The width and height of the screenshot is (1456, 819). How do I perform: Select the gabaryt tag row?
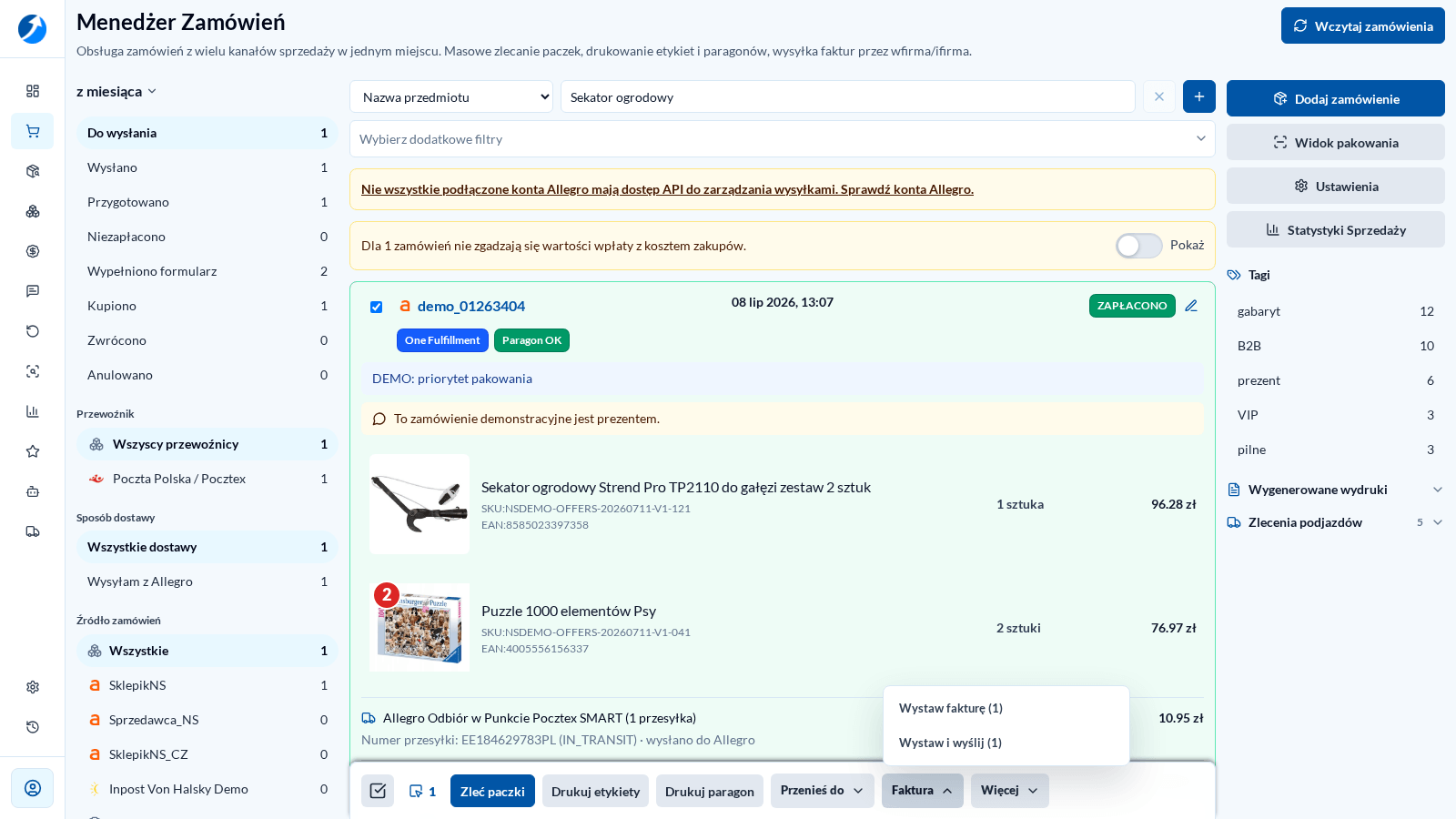point(1336,311)
